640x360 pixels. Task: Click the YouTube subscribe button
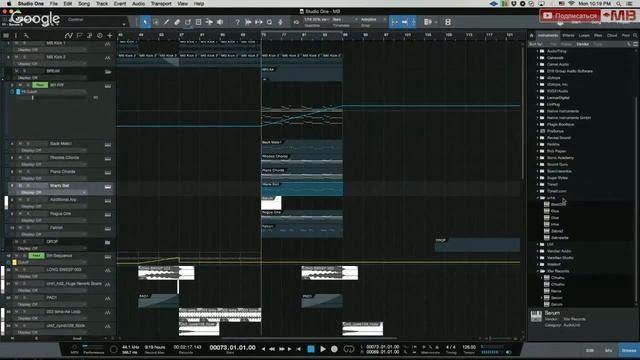click(570, 16)
